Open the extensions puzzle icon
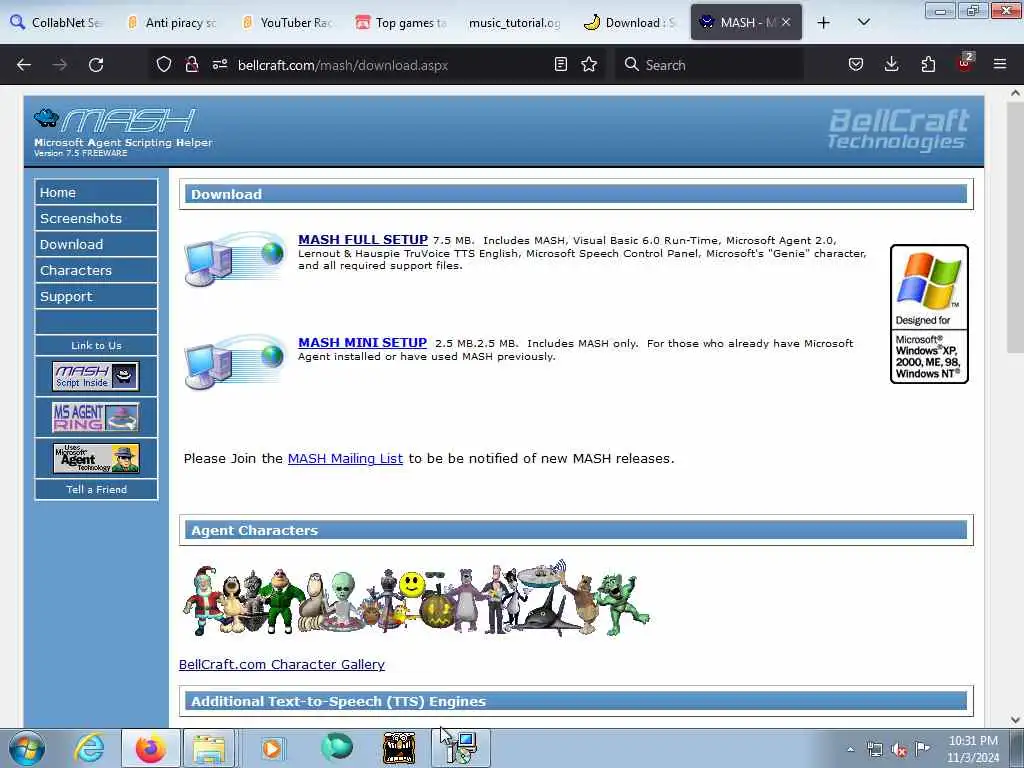The height and width of the screenshot is (768, 1024). (928, 65)
